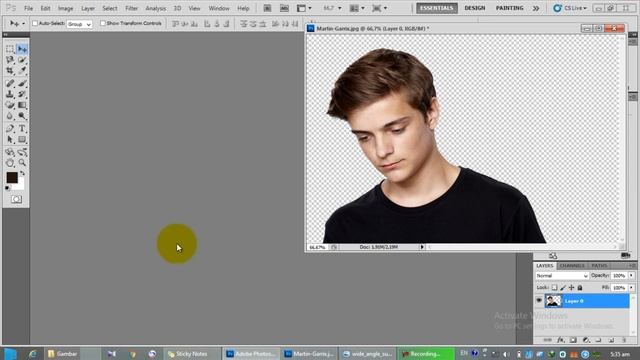Open the Opacity slider arrow

(x=631, y=276)
